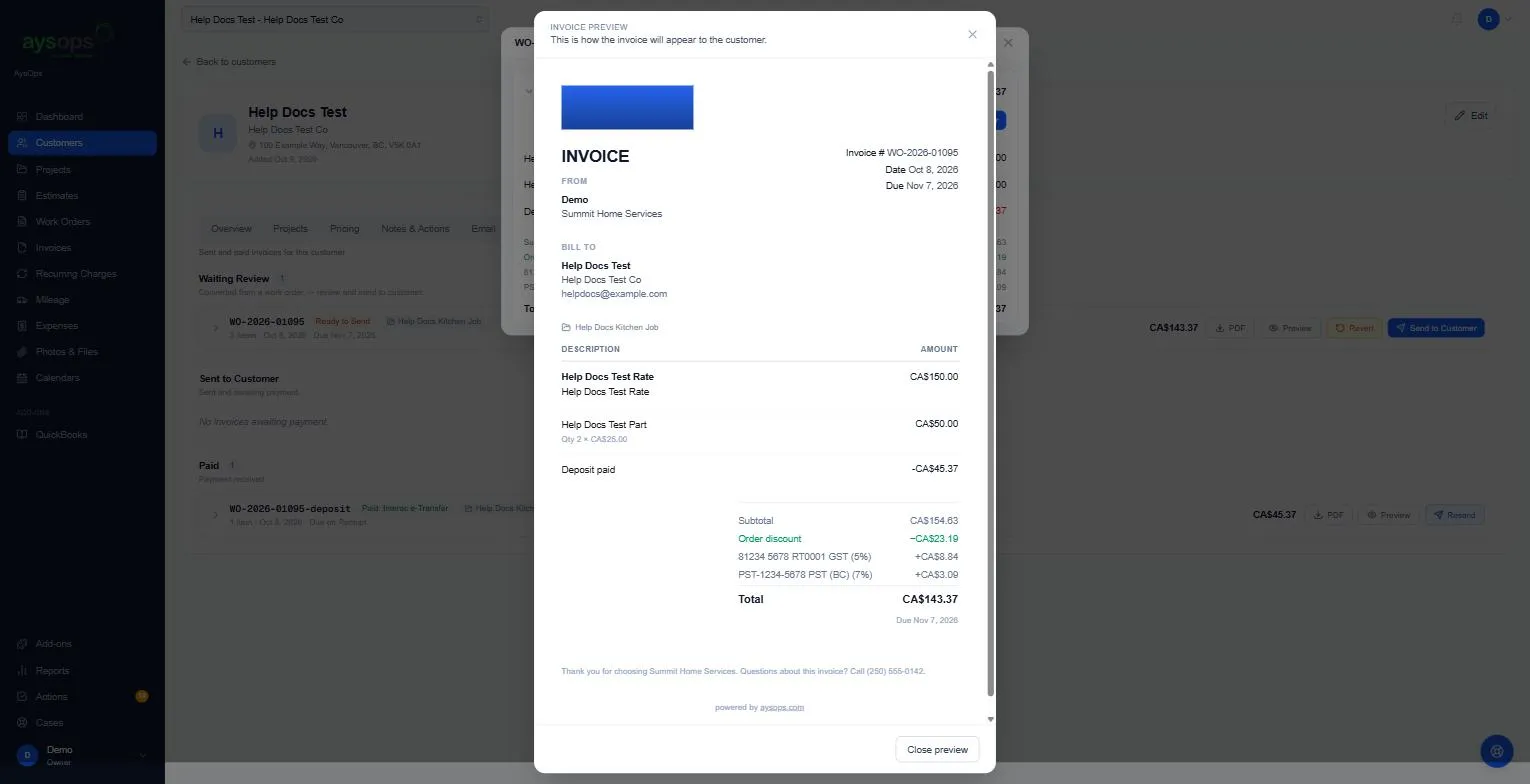1530x784 pixels.
Task: Open the support chat widget icon
Action: pyautogui.click(x=1497, y=751)
